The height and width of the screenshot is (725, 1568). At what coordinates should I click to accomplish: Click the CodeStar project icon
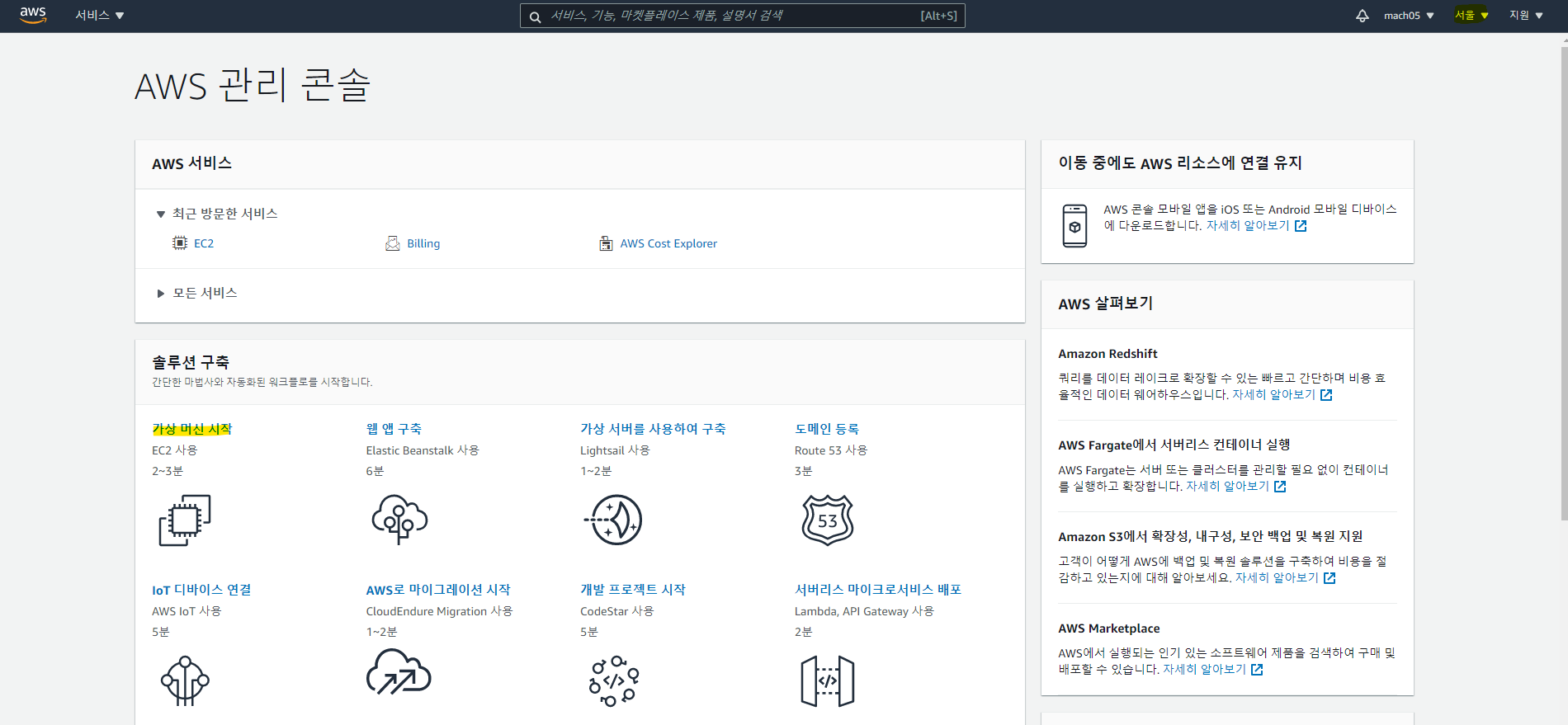point(614,681)
